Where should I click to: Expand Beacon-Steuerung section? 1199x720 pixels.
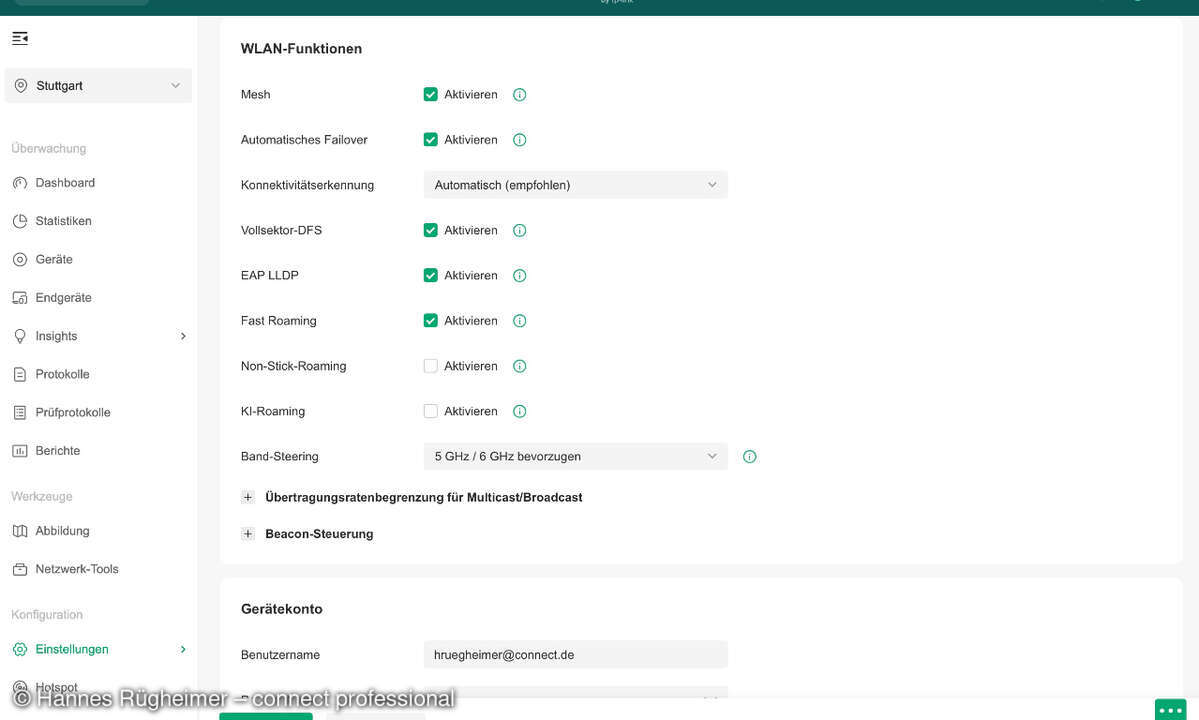click(x=248, y=534)
